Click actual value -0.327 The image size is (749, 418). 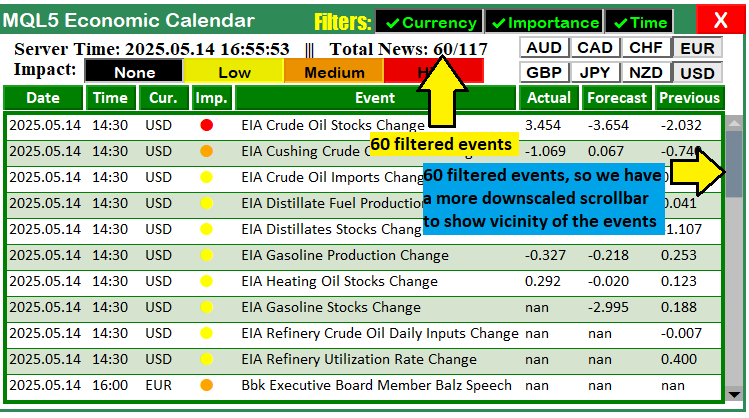click(545, 255)
